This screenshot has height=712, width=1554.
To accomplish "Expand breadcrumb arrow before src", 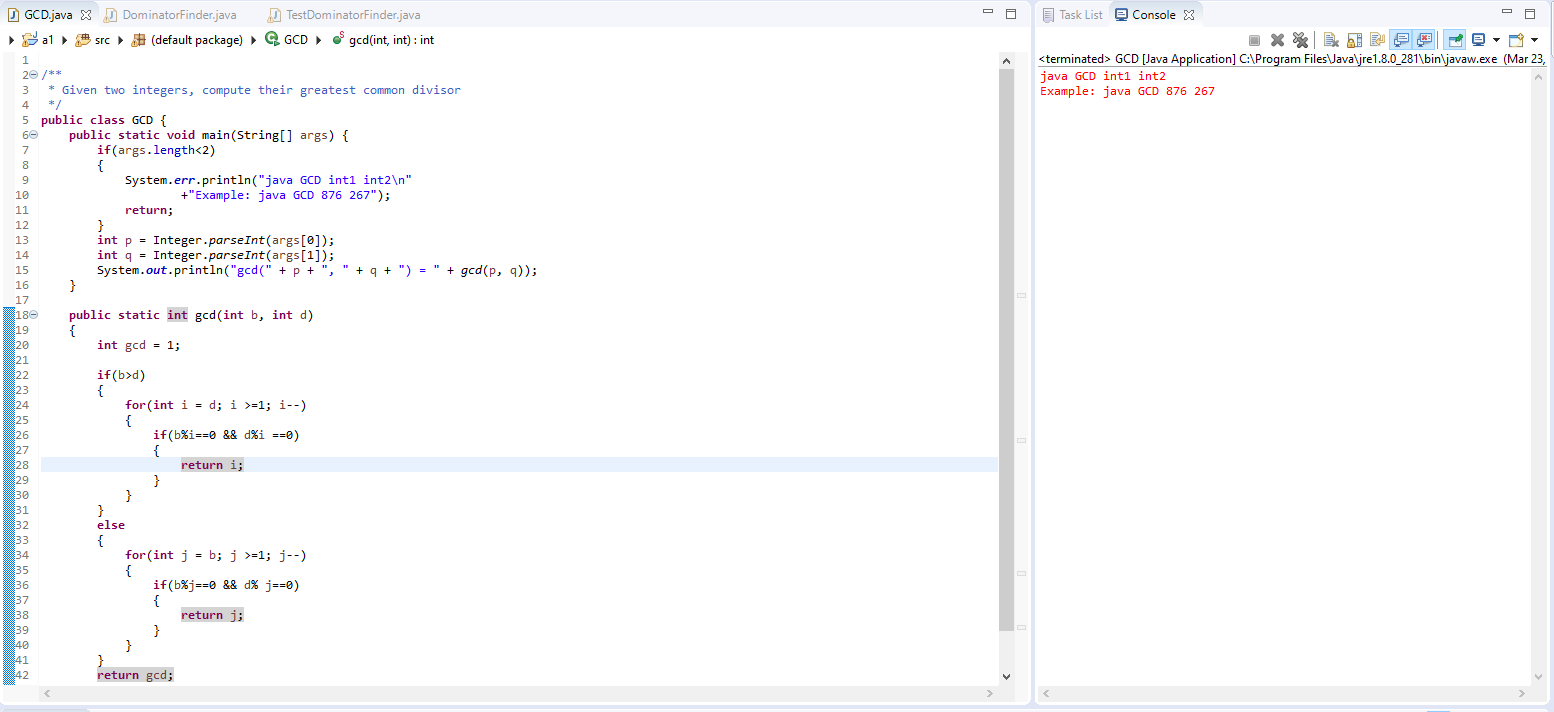I will click(66, 40).
